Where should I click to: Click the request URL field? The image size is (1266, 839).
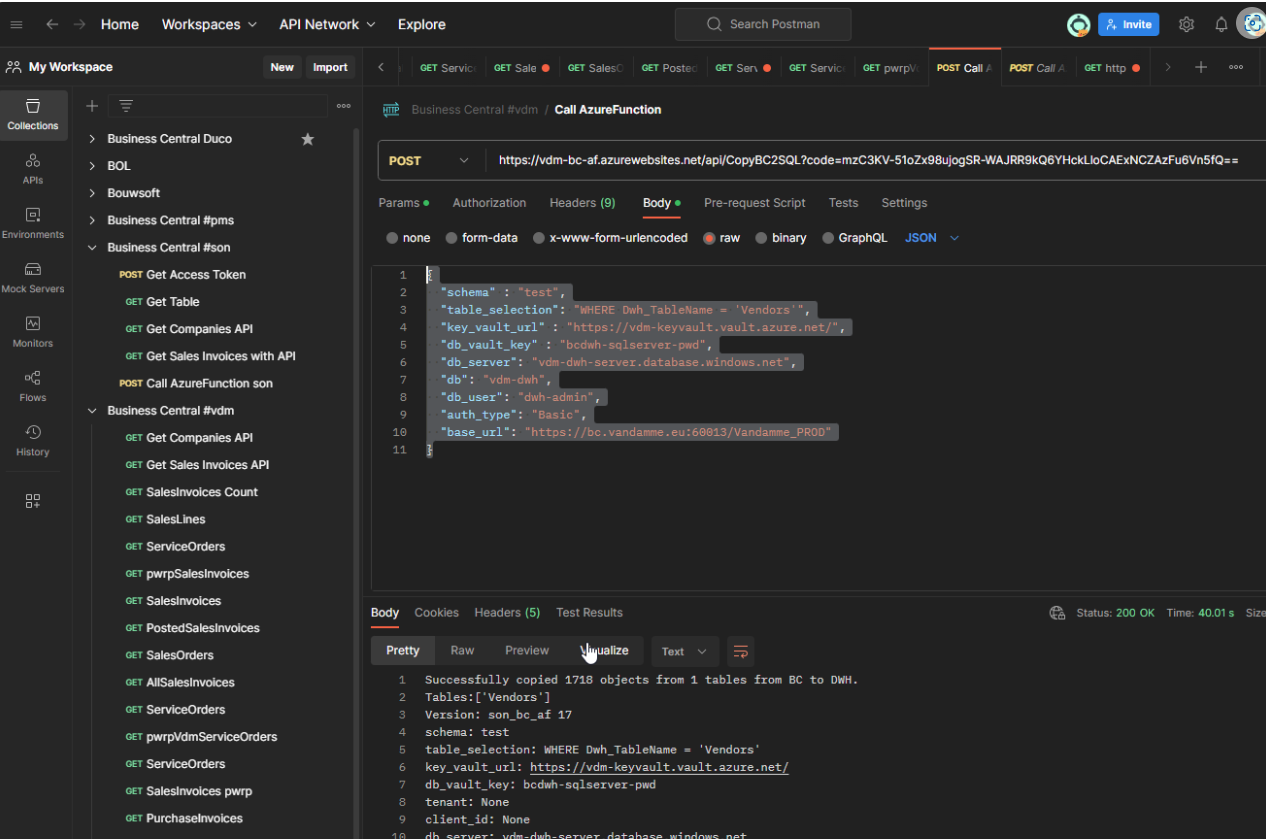[868, 160]
